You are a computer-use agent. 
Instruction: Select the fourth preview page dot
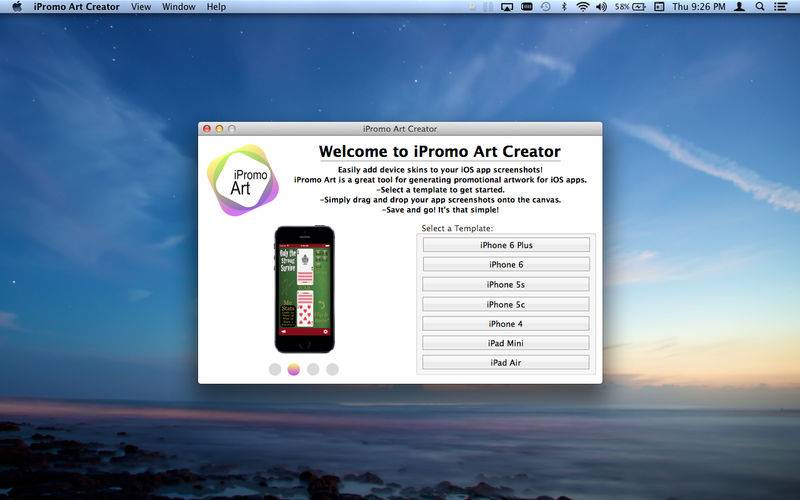click(x=332, y=369)
